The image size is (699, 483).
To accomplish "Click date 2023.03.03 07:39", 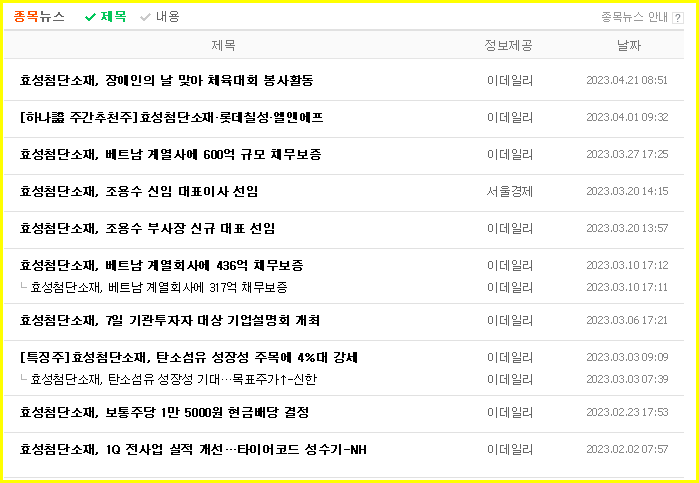I will (627, 379).
